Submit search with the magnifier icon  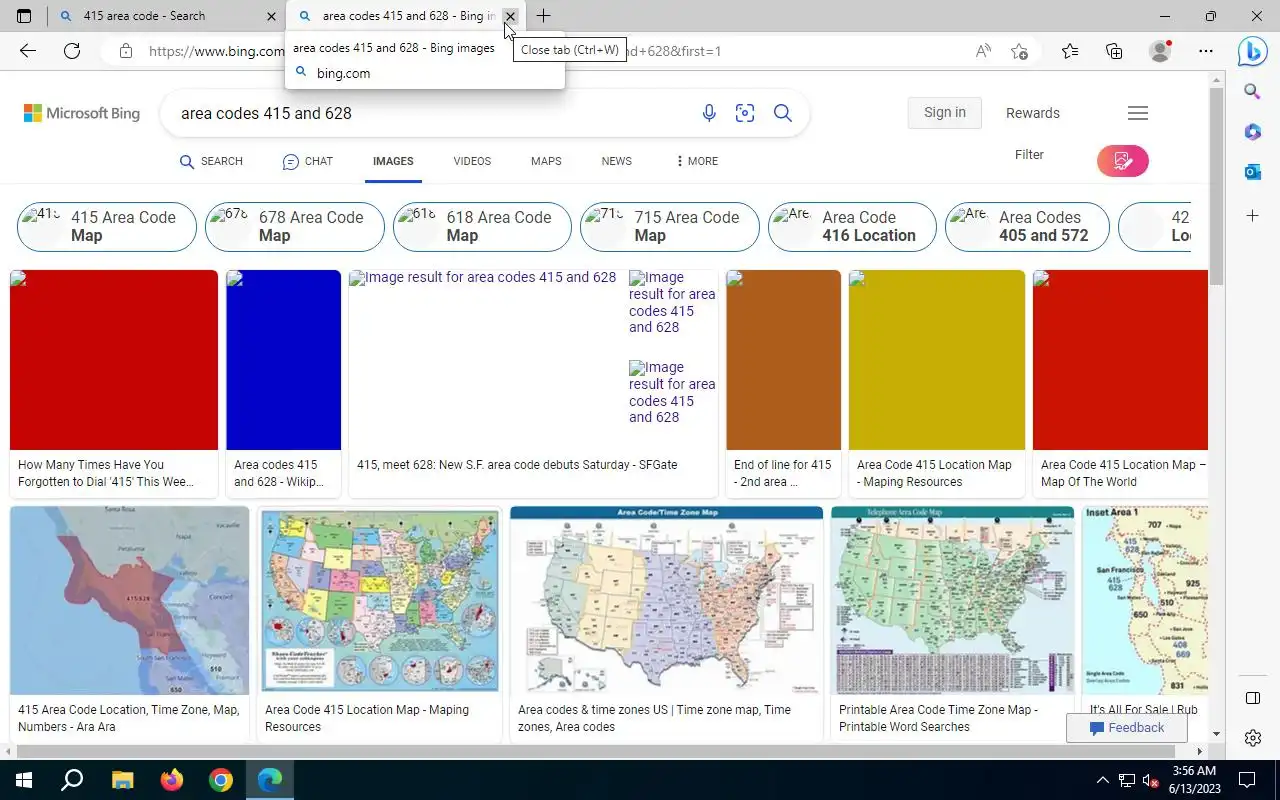tap(783, 113)
